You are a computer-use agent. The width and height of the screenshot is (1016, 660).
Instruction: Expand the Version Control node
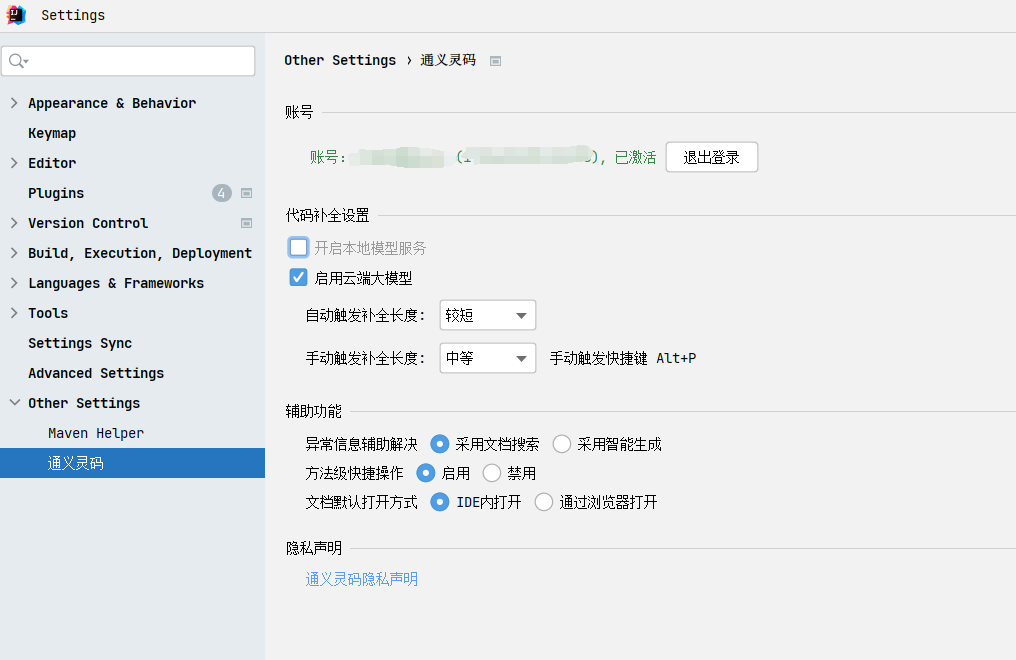point(14,223)
